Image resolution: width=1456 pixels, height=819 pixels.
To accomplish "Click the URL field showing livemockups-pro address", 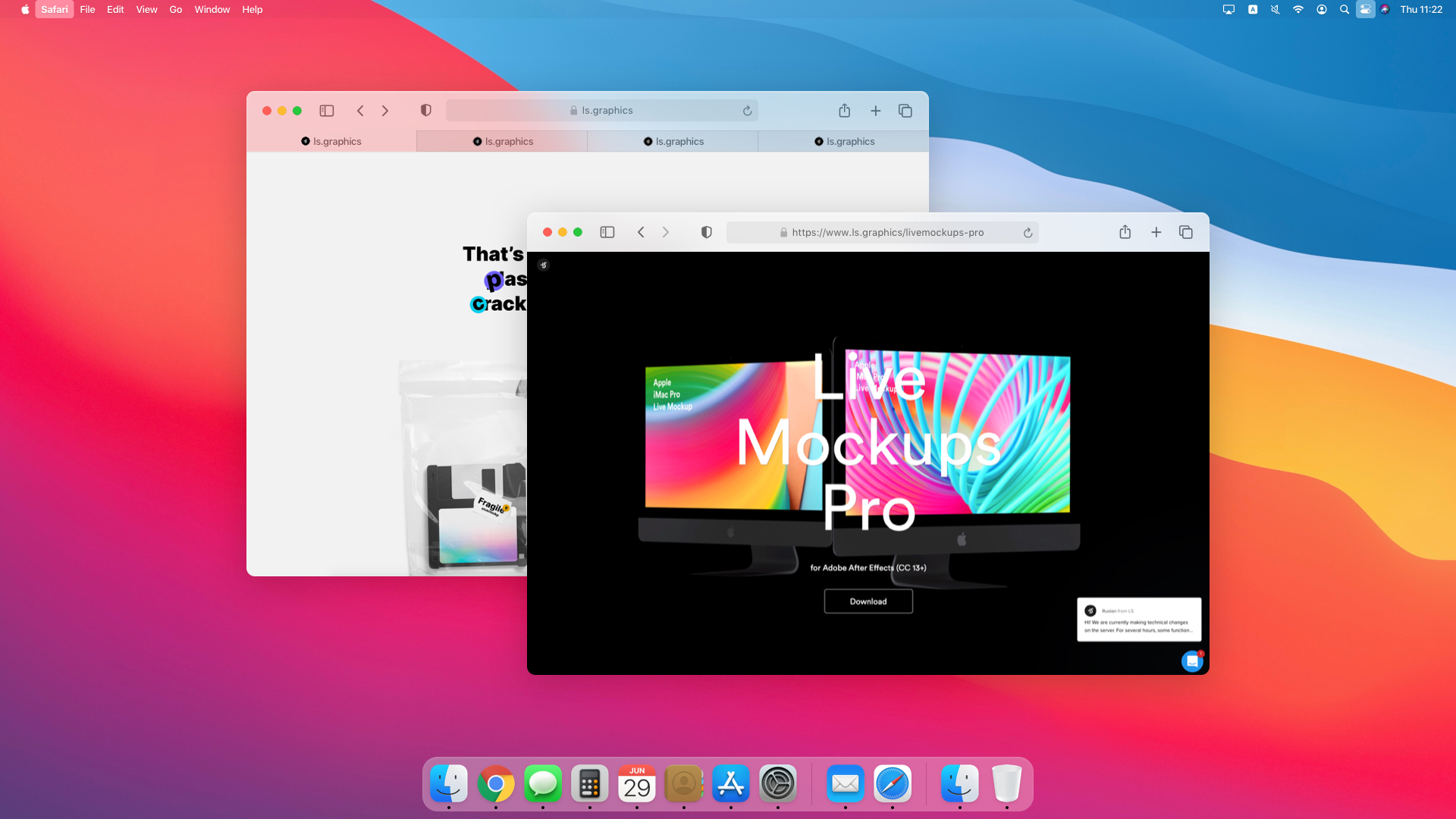I will [x=883, y=232].
